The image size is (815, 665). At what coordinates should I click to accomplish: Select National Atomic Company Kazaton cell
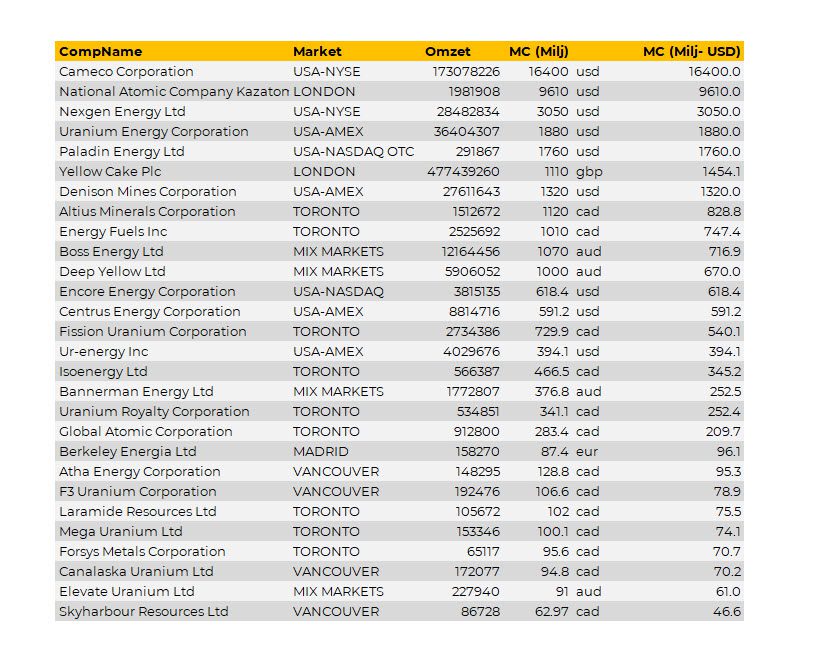point(174,92)
